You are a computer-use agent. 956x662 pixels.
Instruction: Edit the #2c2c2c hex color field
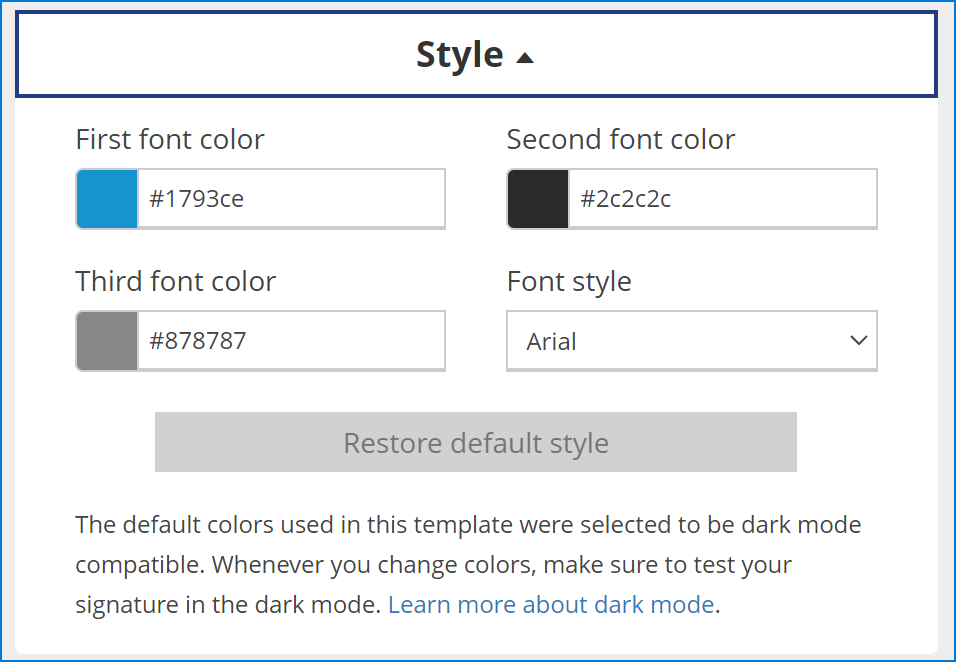click(x=722, y=199)
